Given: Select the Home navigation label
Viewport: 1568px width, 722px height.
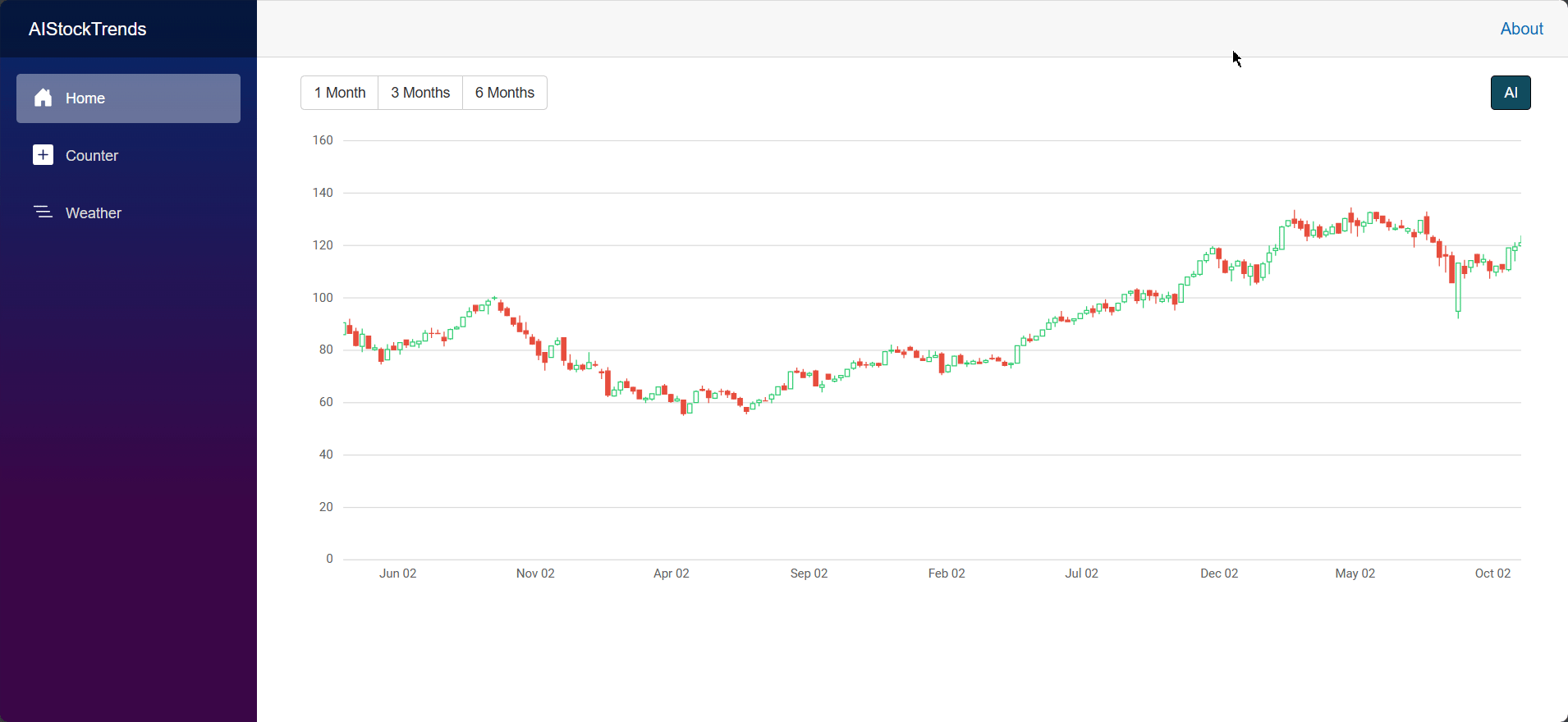Looking at the screenshot, I should click(x=85, y=98).
